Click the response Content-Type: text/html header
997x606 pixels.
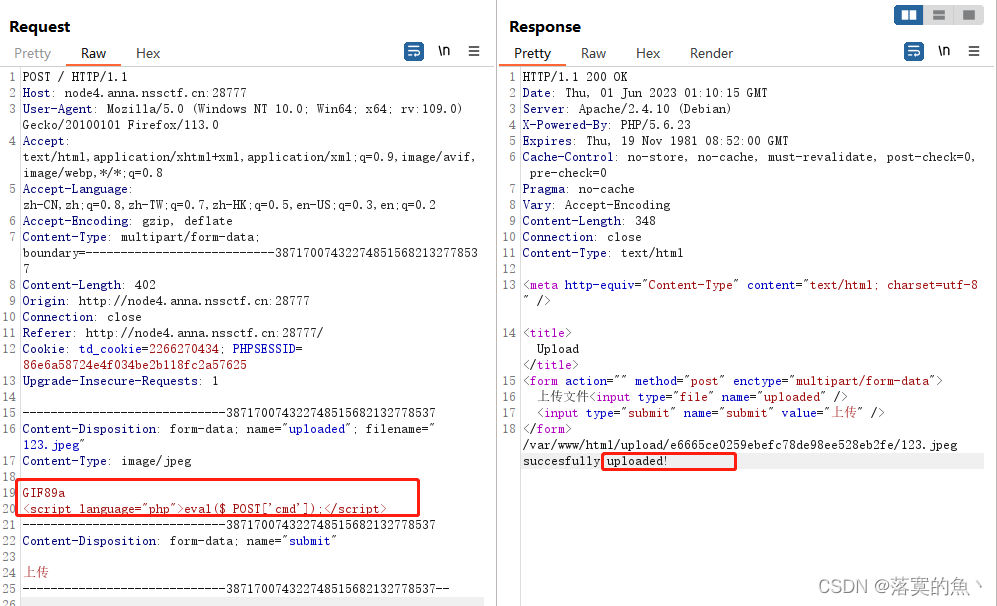(603, 253)
